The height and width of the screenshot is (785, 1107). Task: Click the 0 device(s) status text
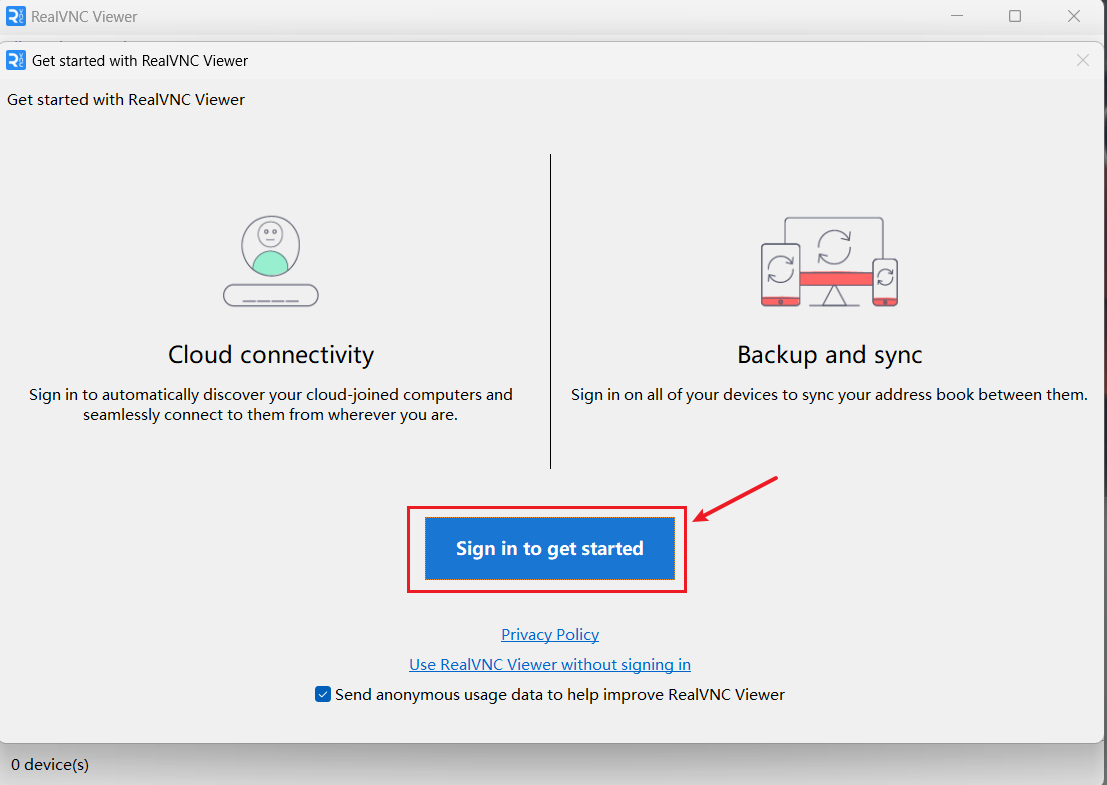coord(50,765)
